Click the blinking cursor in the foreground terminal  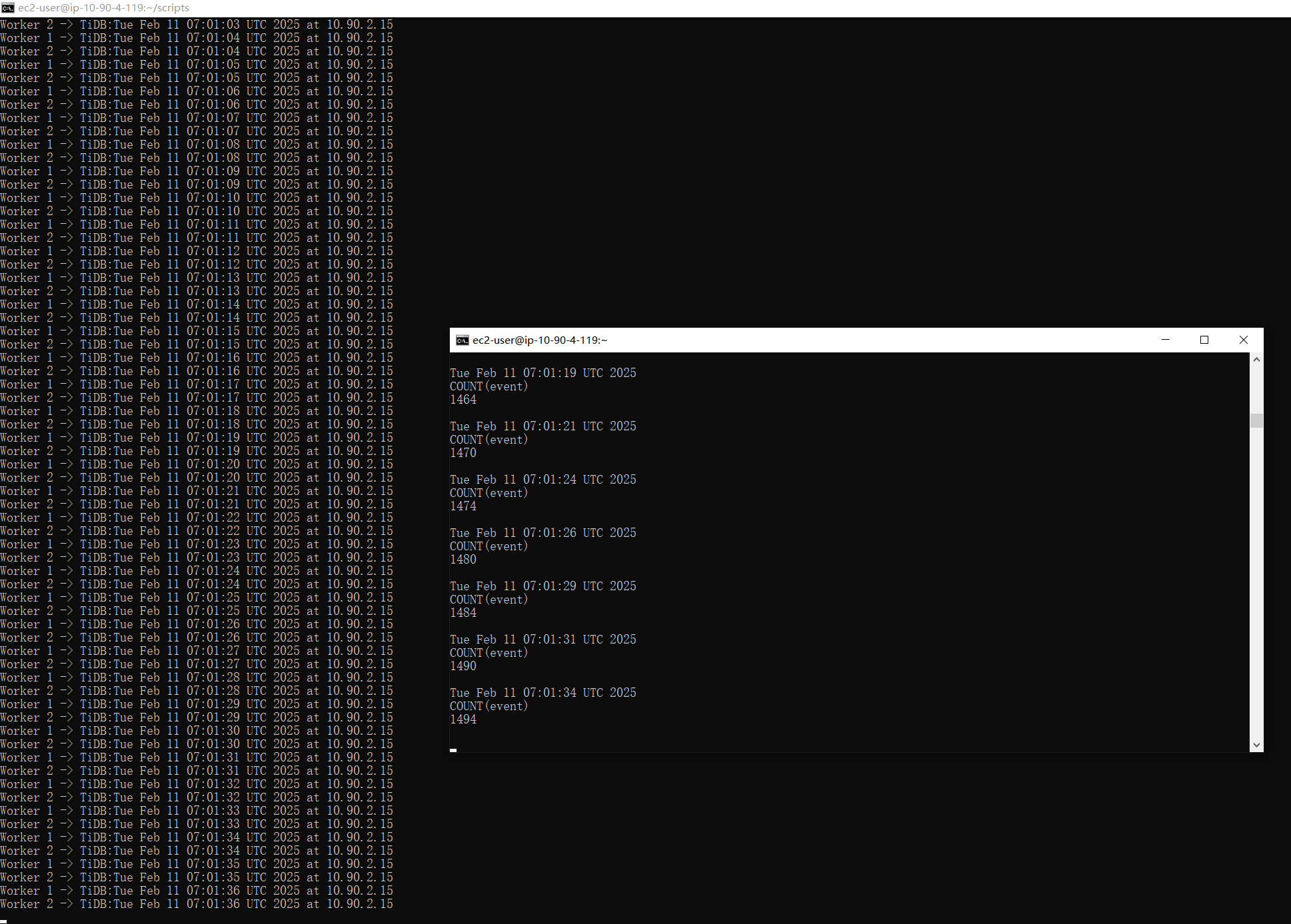pos(453,750)
